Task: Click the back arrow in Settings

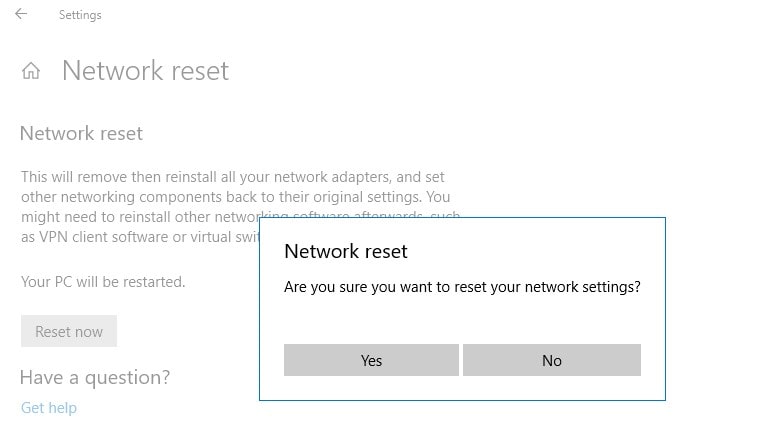Action: tap(21, 15)
